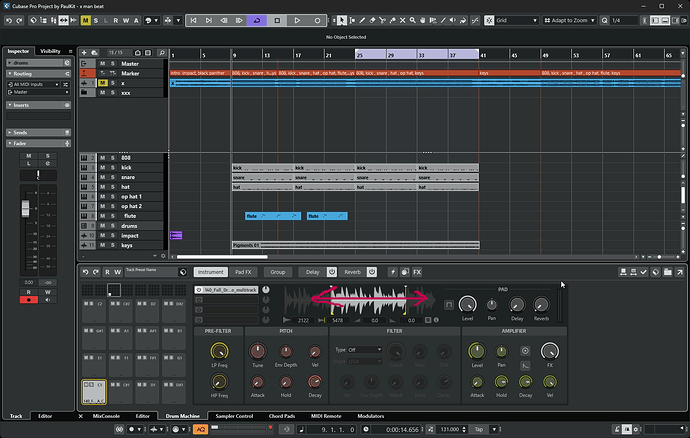Undo last action in top toolbar
Viewport: 690px width, 438px height.
point(9,20)
